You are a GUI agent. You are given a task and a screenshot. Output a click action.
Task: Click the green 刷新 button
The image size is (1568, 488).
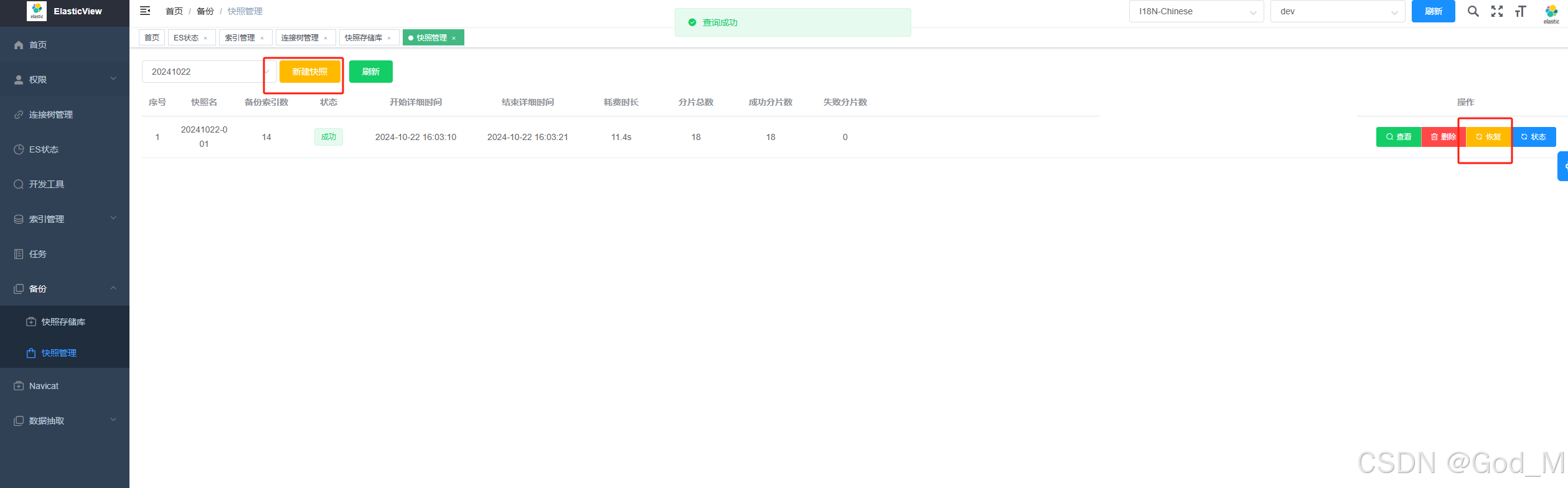pyautogui.click(x=371, y=72)
